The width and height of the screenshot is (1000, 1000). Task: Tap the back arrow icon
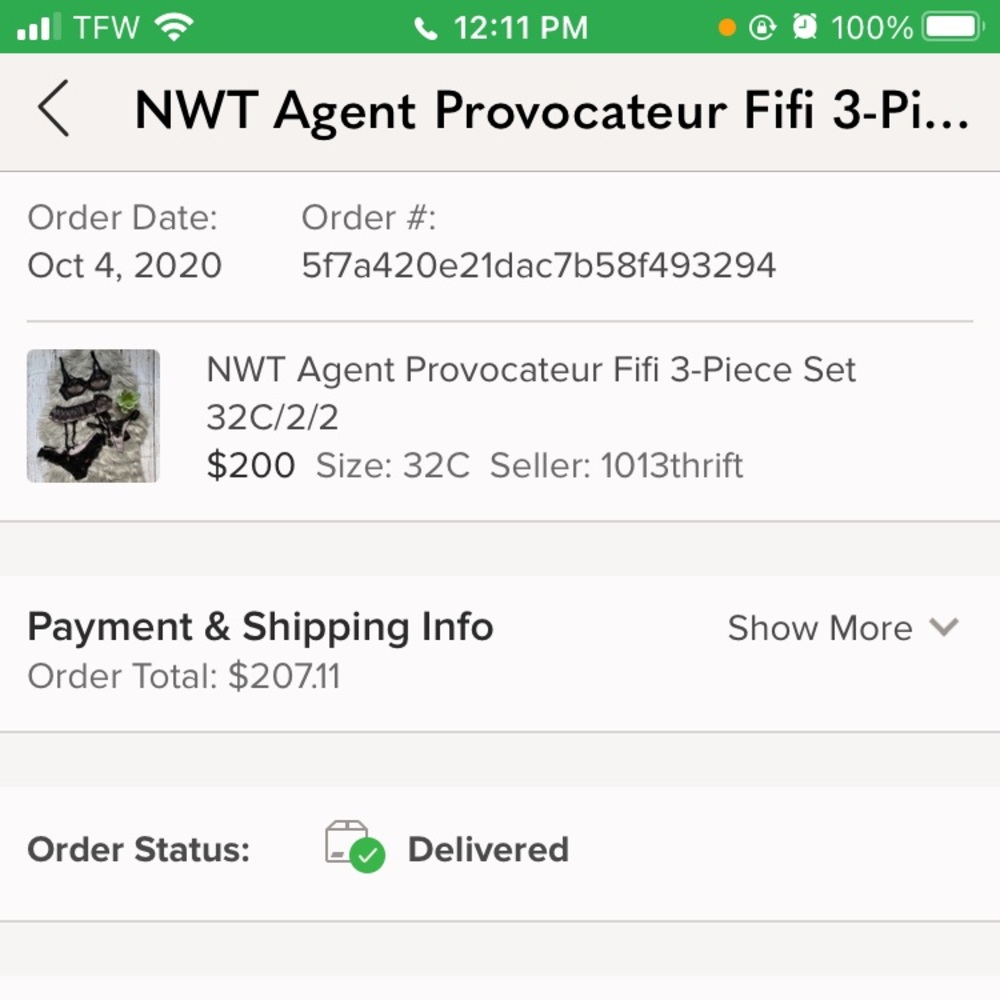coord(53,108)
